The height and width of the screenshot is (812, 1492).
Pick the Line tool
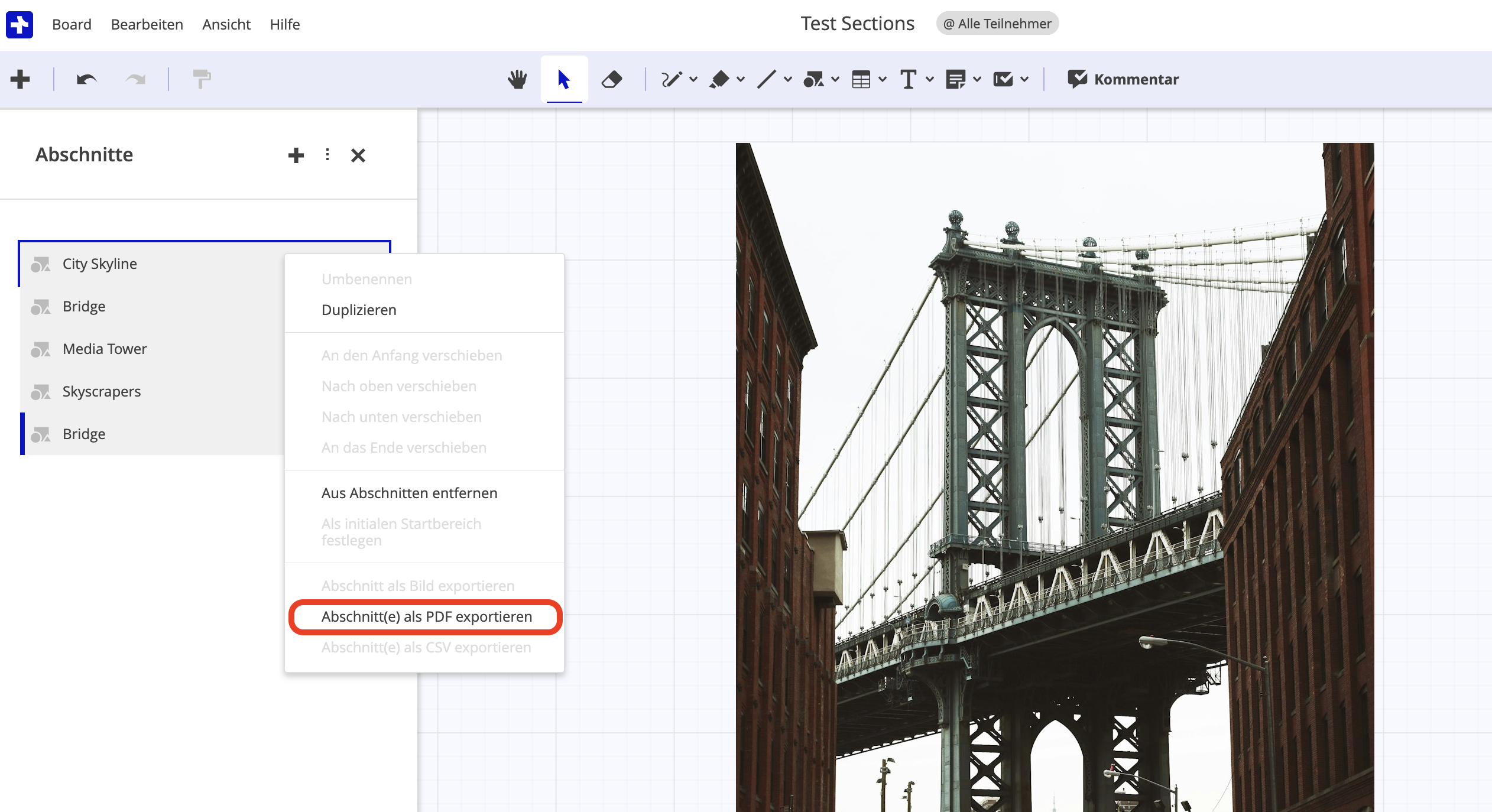[x=767, y=79]
